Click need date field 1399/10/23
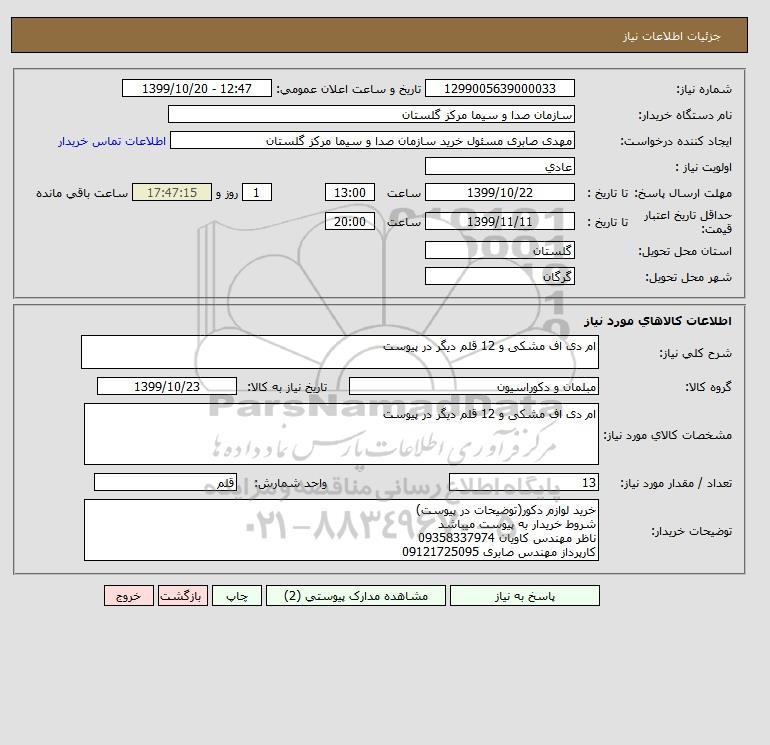 (167, 386)
